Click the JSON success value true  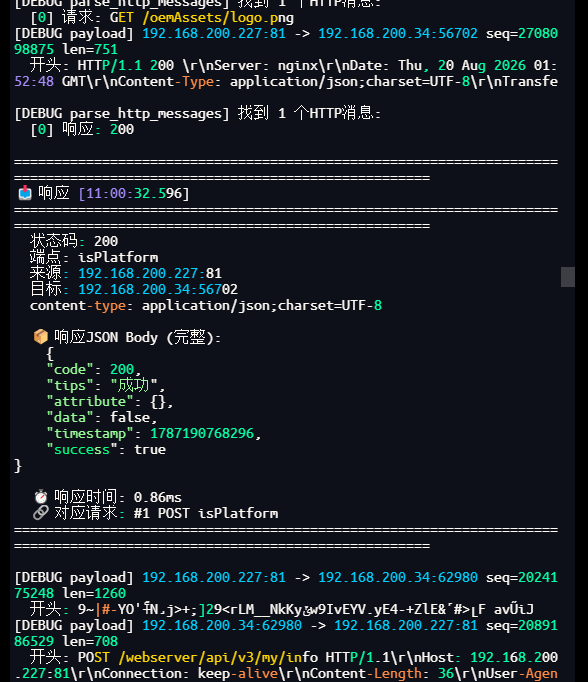[x=150, y=450]
